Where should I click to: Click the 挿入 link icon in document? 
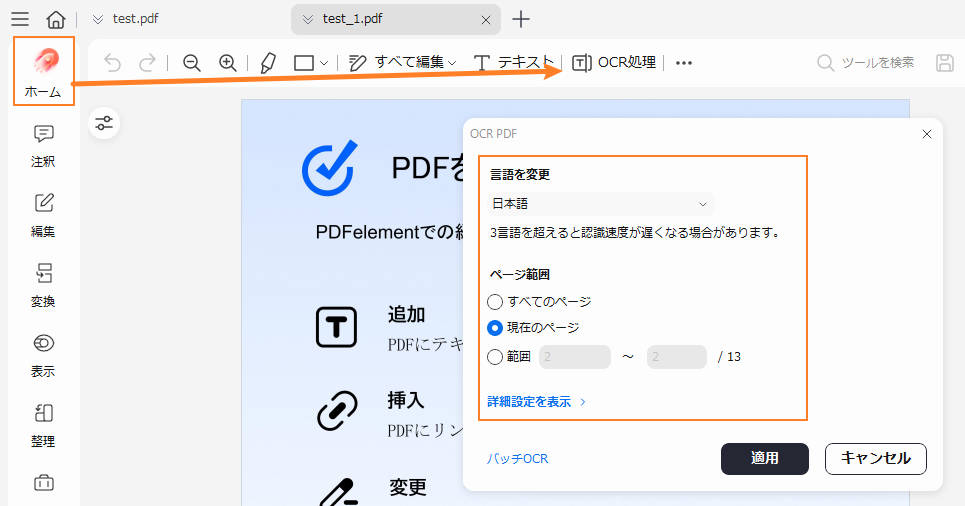[337, 411]
